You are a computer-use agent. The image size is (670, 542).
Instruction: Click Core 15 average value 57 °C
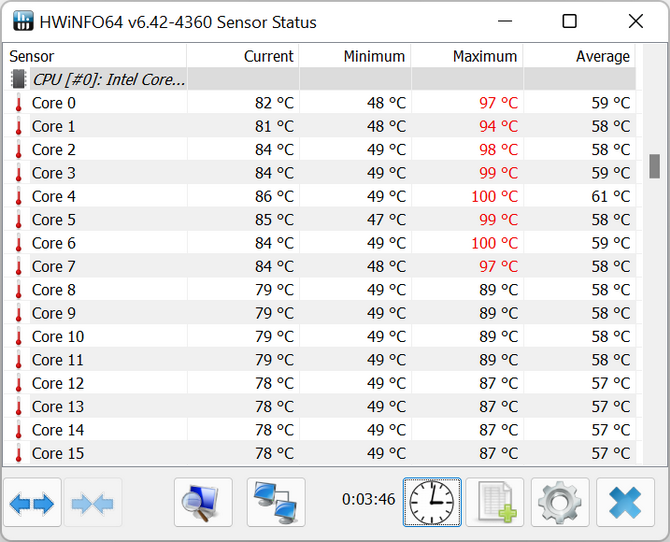click(x=611, y=454)
